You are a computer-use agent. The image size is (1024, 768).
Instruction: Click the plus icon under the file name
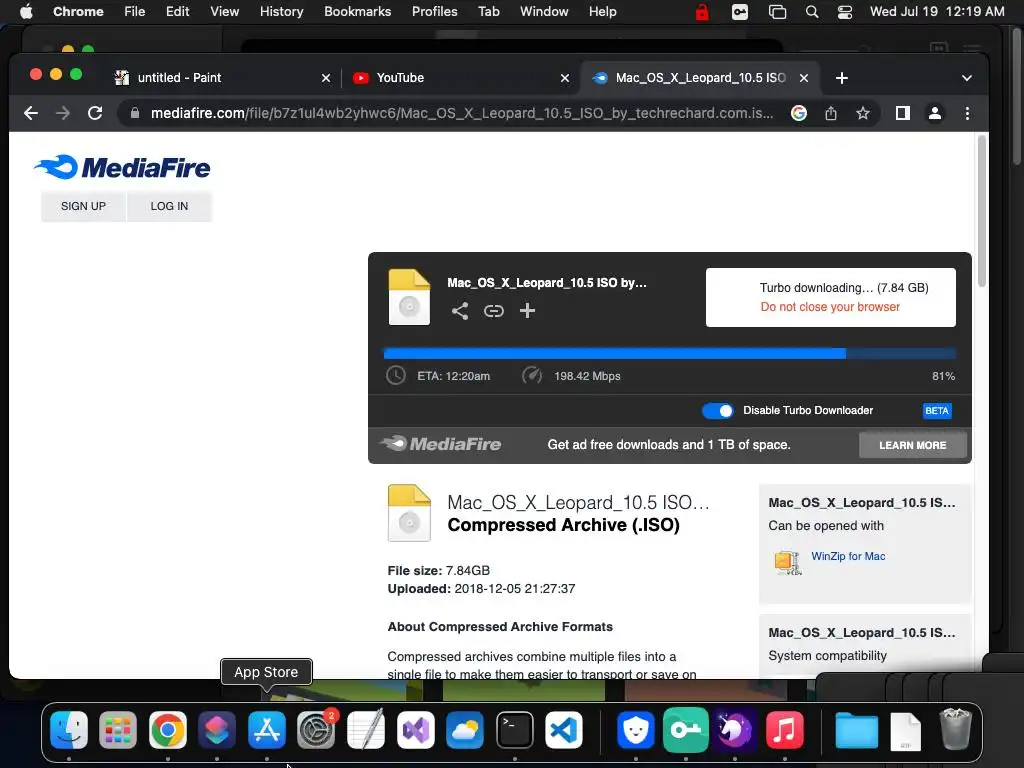point(527,310)
